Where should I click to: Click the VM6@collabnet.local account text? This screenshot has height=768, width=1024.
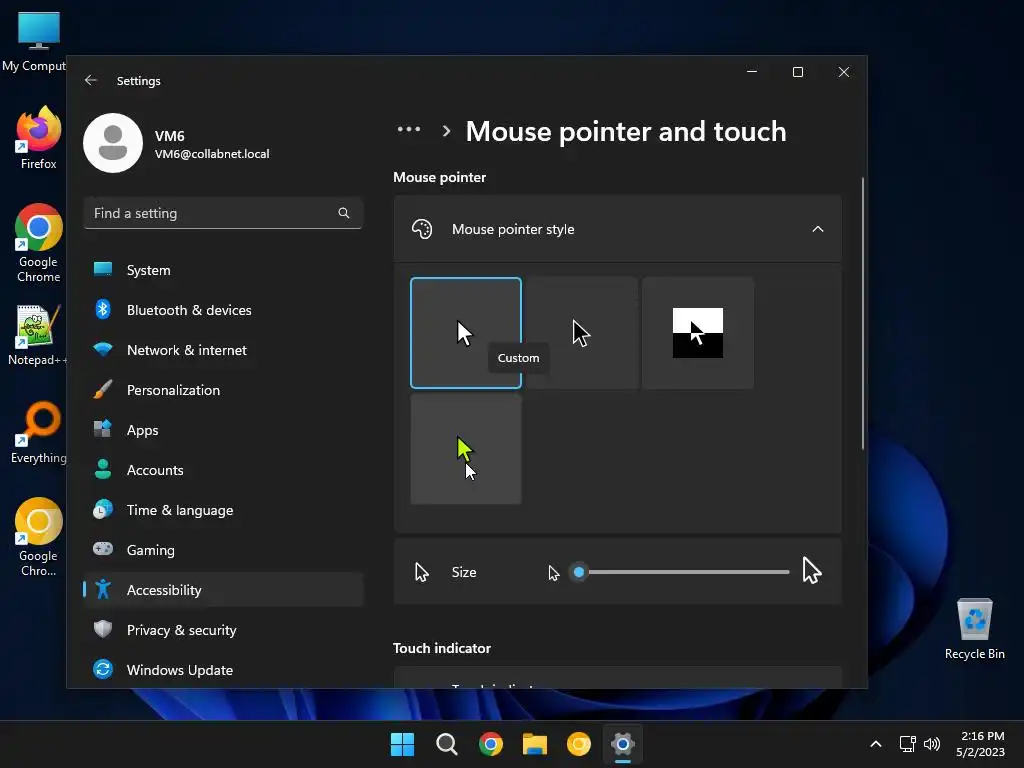click(212, 154)
